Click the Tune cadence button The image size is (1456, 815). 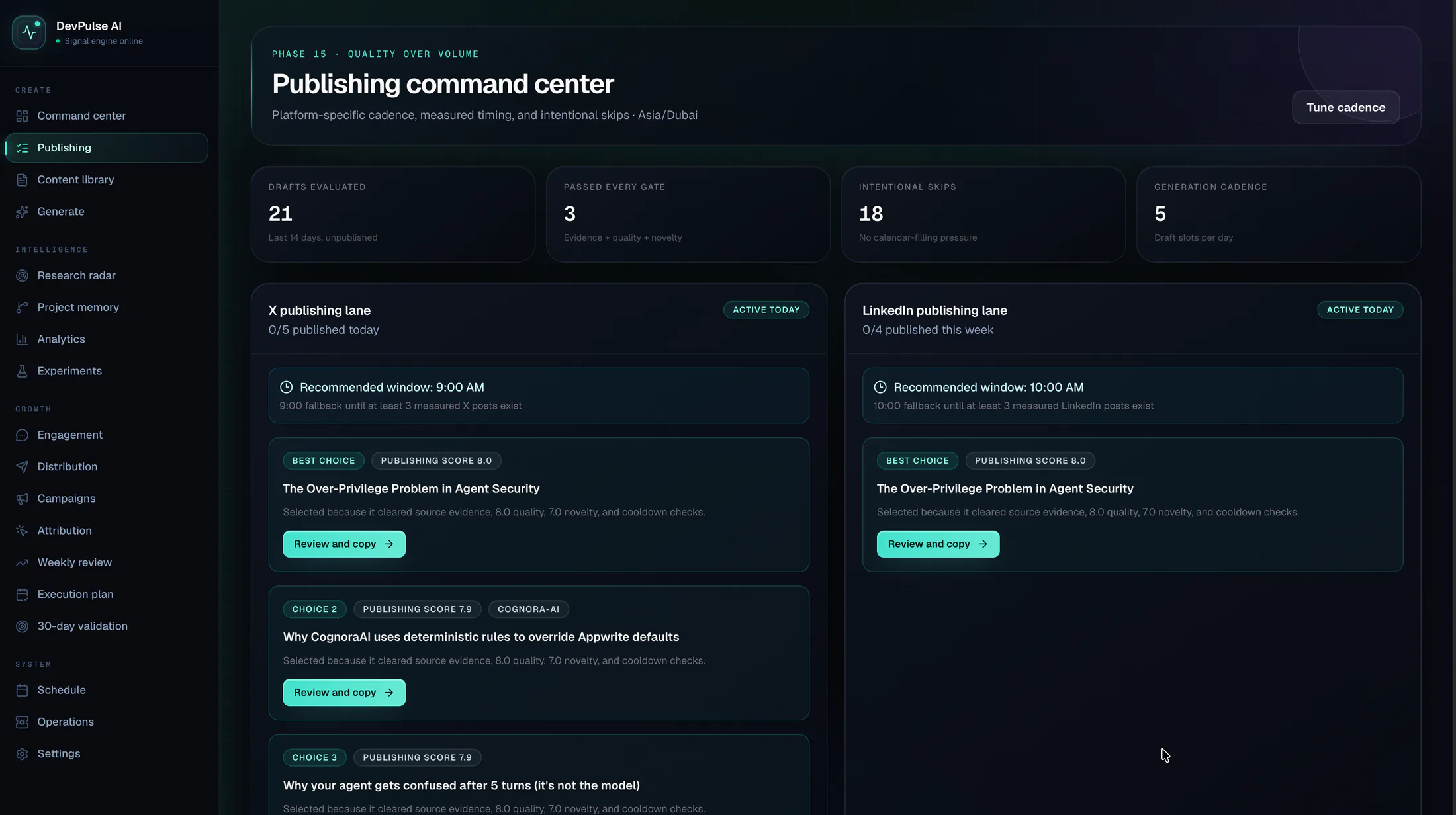coord(1345,107)
